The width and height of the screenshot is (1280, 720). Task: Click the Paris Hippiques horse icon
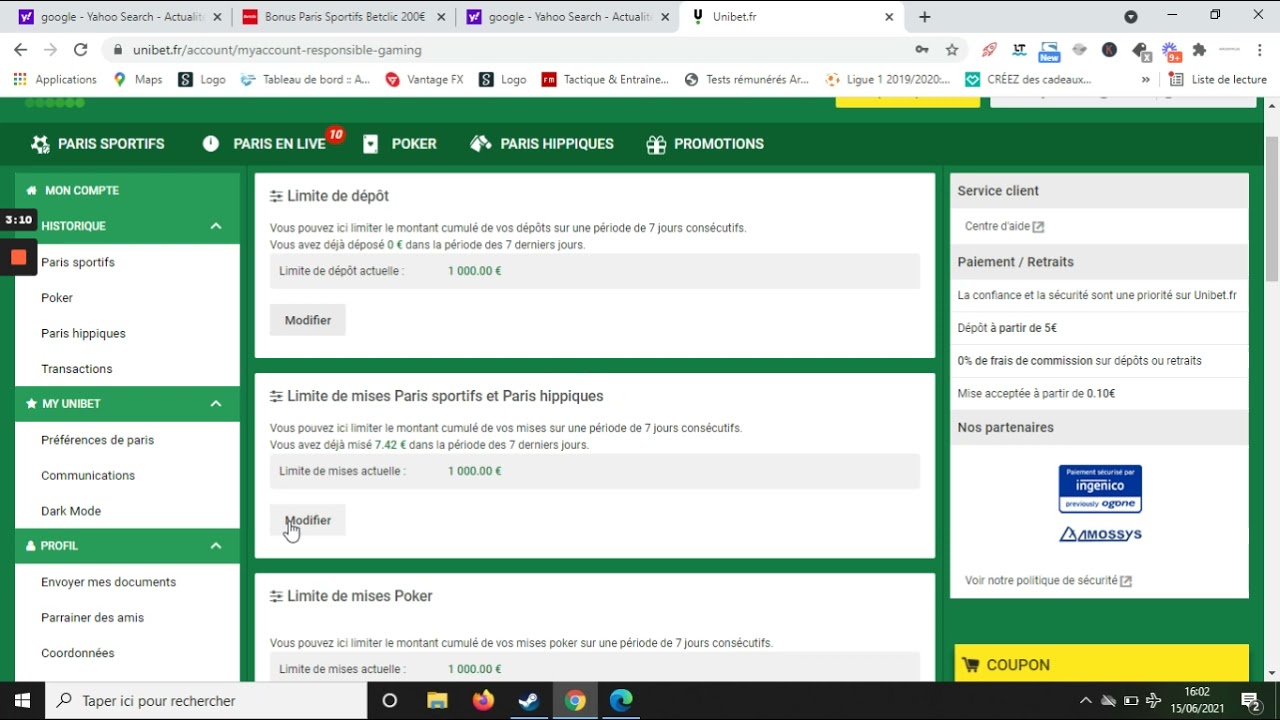[x=481, y=144]
